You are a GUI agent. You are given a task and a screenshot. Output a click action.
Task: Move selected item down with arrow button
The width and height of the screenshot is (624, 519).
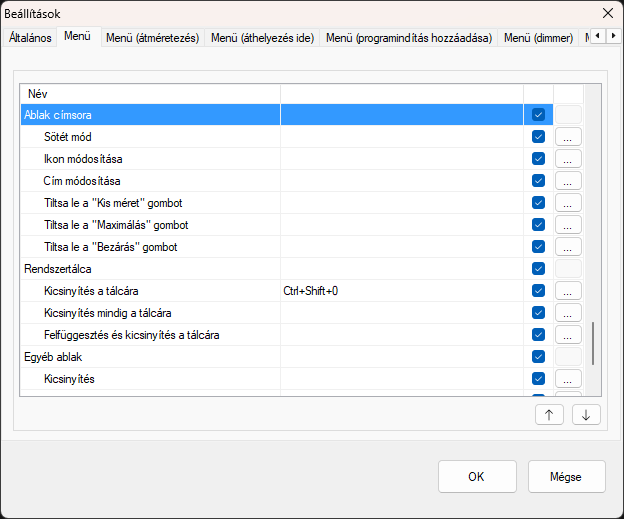pyautogui.click(x=586, y=415)
